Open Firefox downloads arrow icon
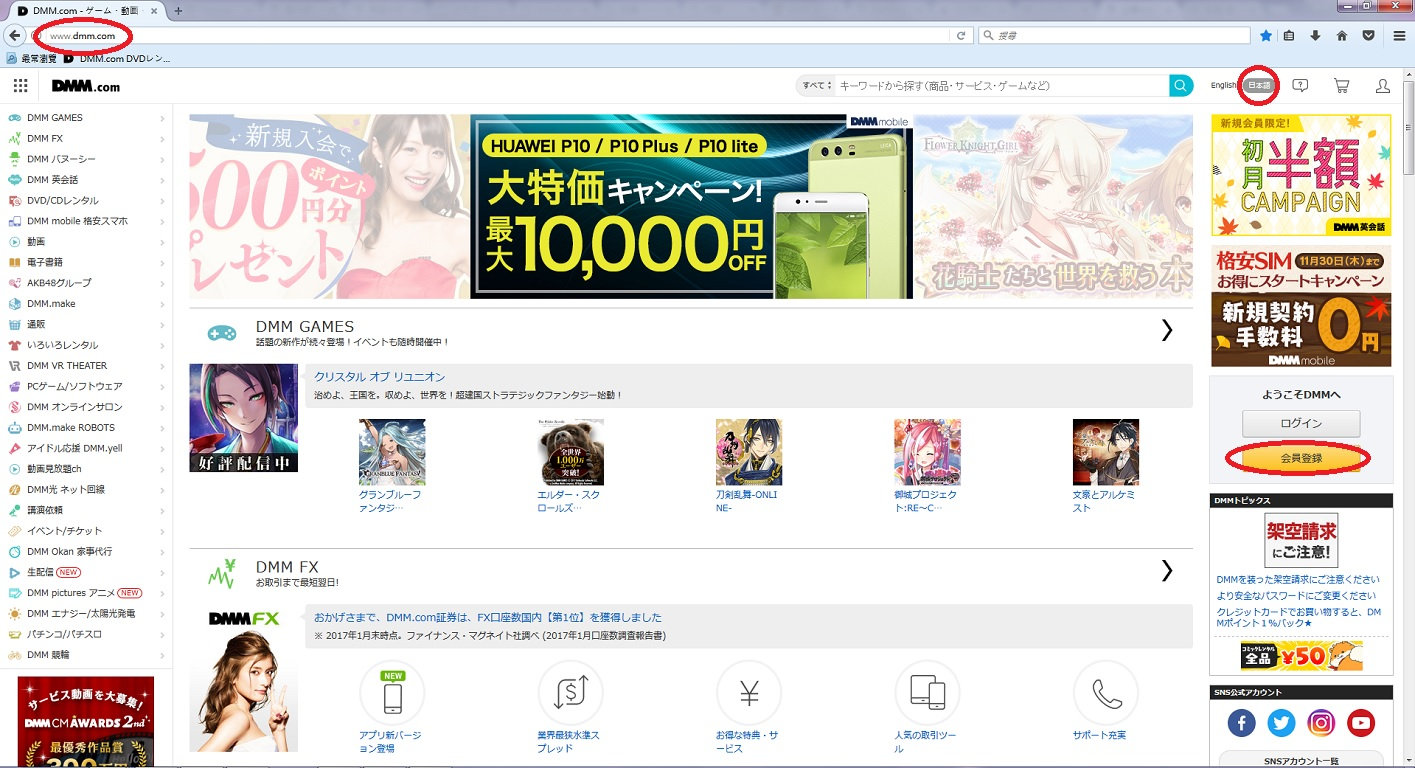1415x768 pixels. pos(1315,35)
